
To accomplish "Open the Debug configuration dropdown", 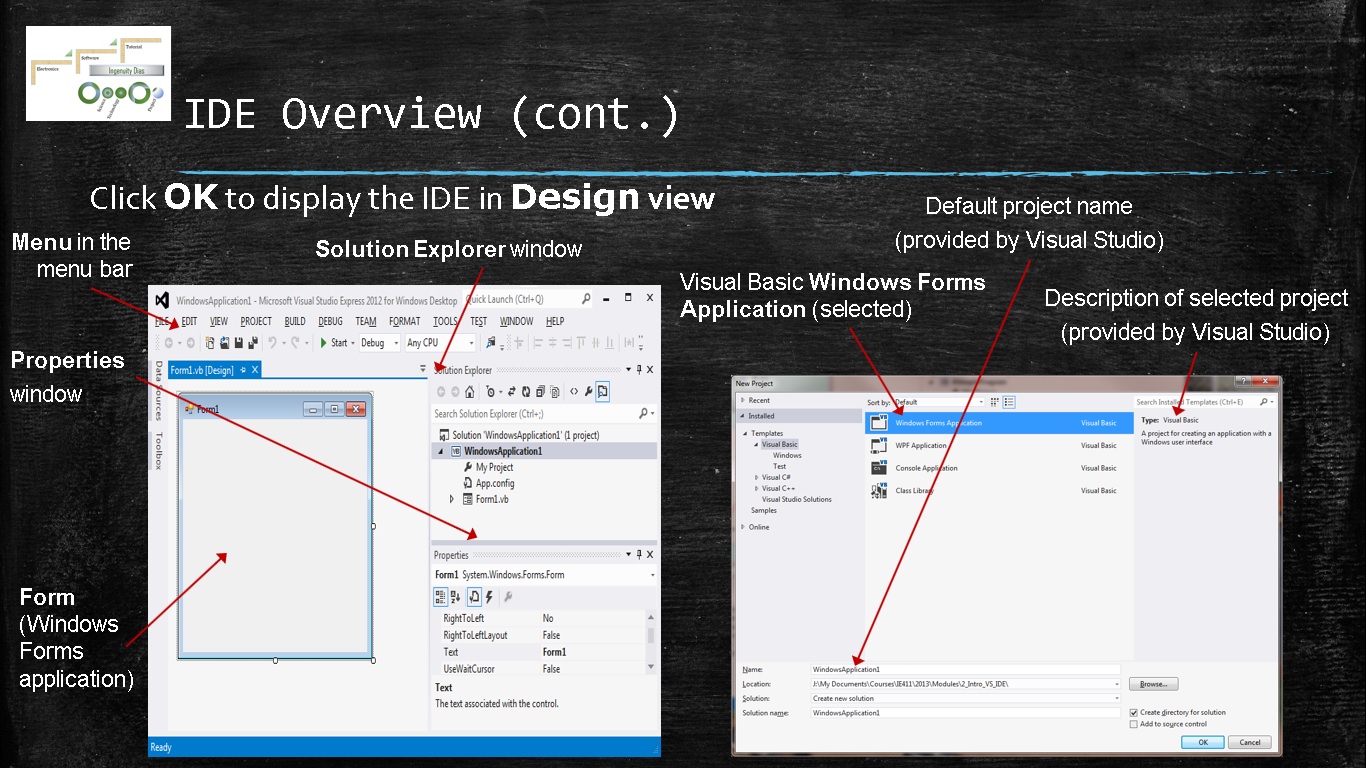I will [396, 343].
